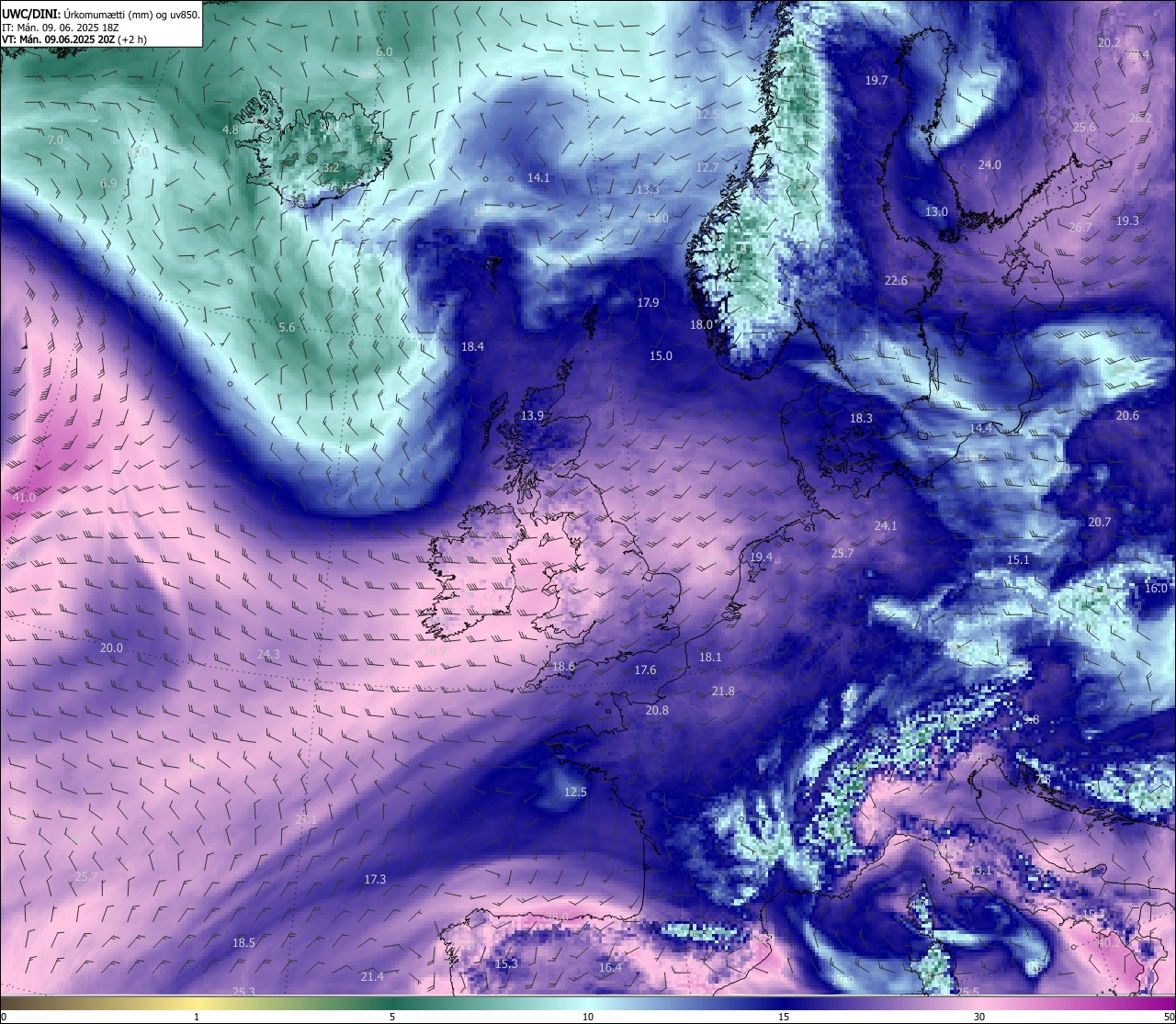Click the value 24.0 over Finland

click(989, 165)
